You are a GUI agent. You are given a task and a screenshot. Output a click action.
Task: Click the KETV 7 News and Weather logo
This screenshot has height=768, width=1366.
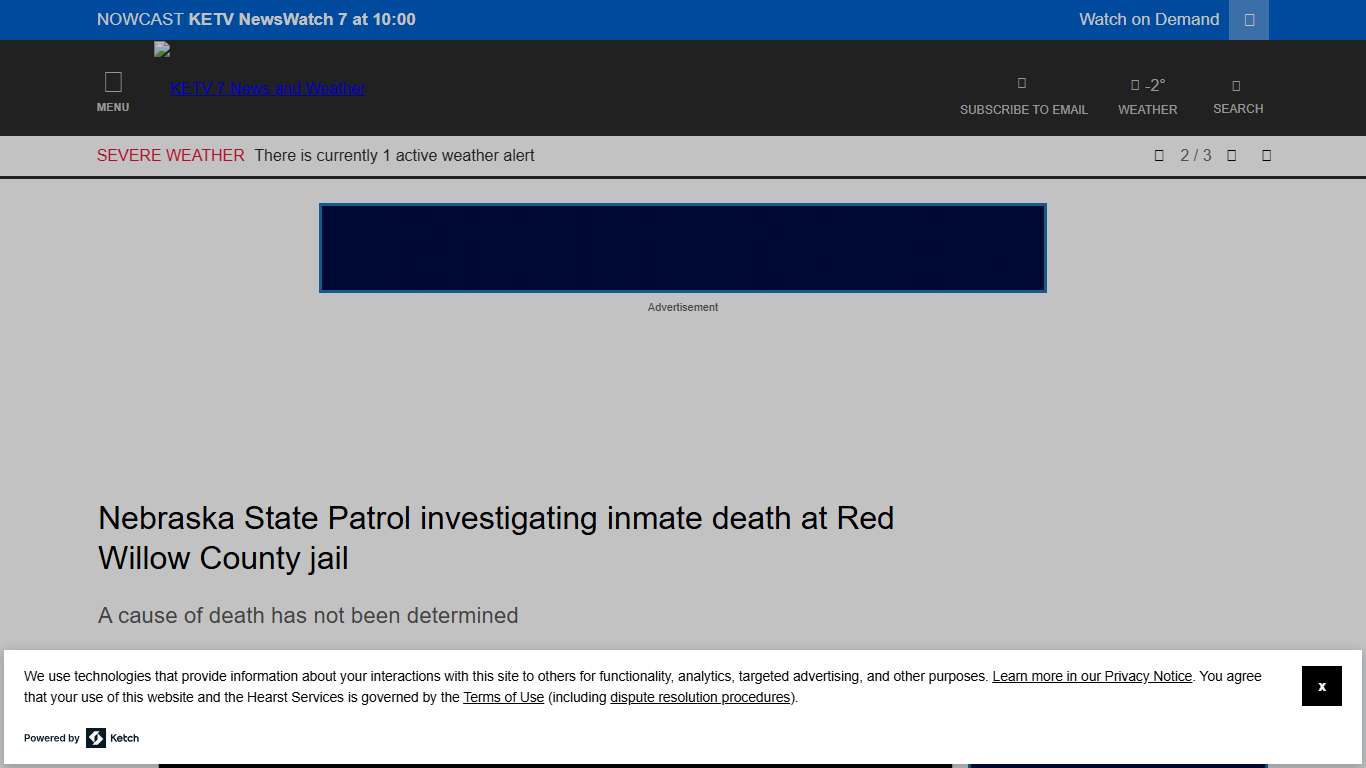pos(266,88)
